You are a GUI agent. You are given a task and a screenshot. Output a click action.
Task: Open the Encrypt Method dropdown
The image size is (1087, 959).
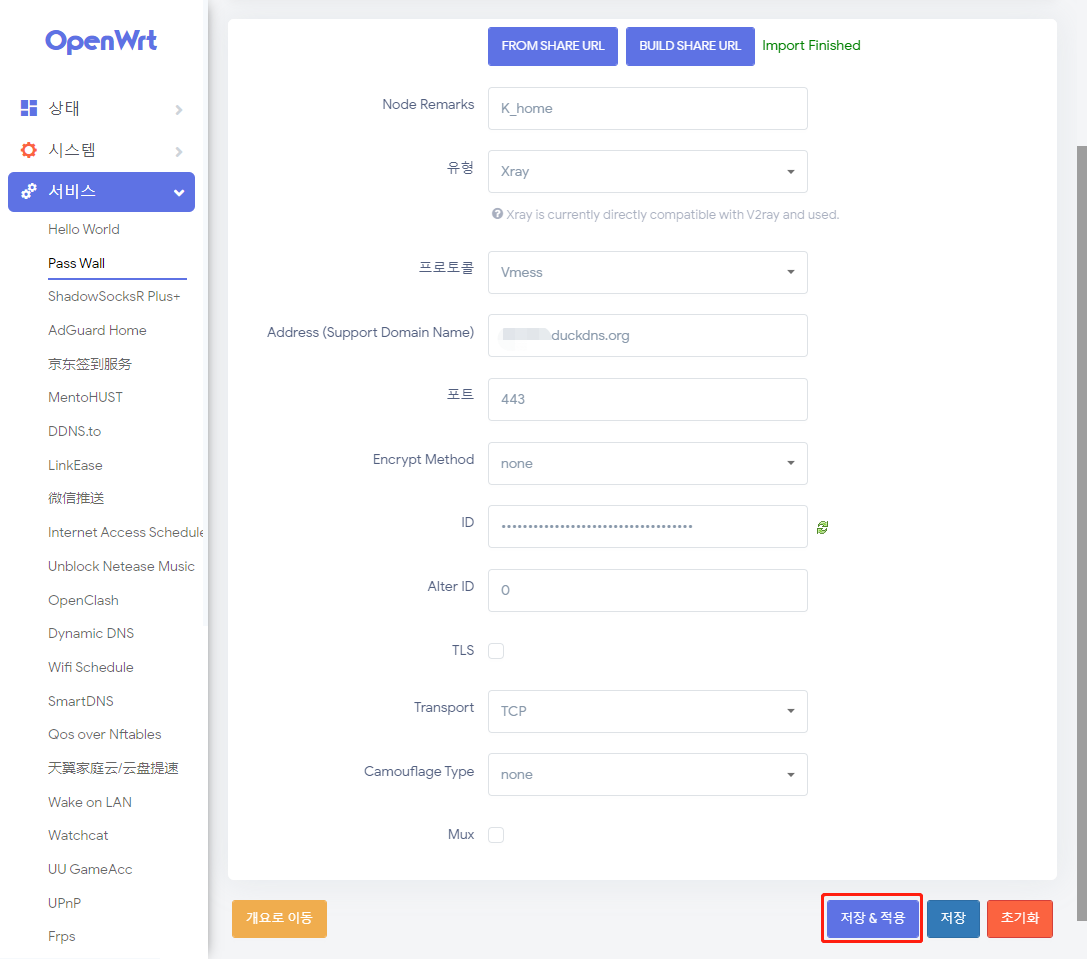point(647,463)
